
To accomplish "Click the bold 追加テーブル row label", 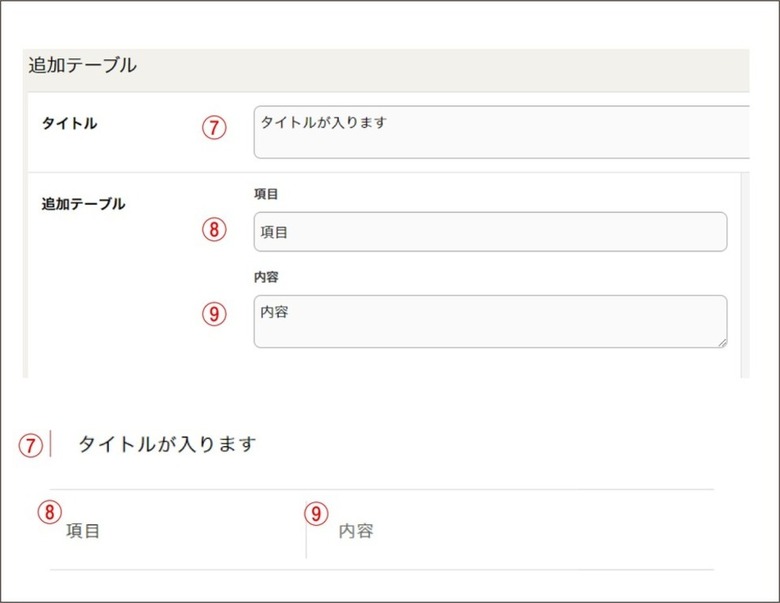I will pos(83,204).
